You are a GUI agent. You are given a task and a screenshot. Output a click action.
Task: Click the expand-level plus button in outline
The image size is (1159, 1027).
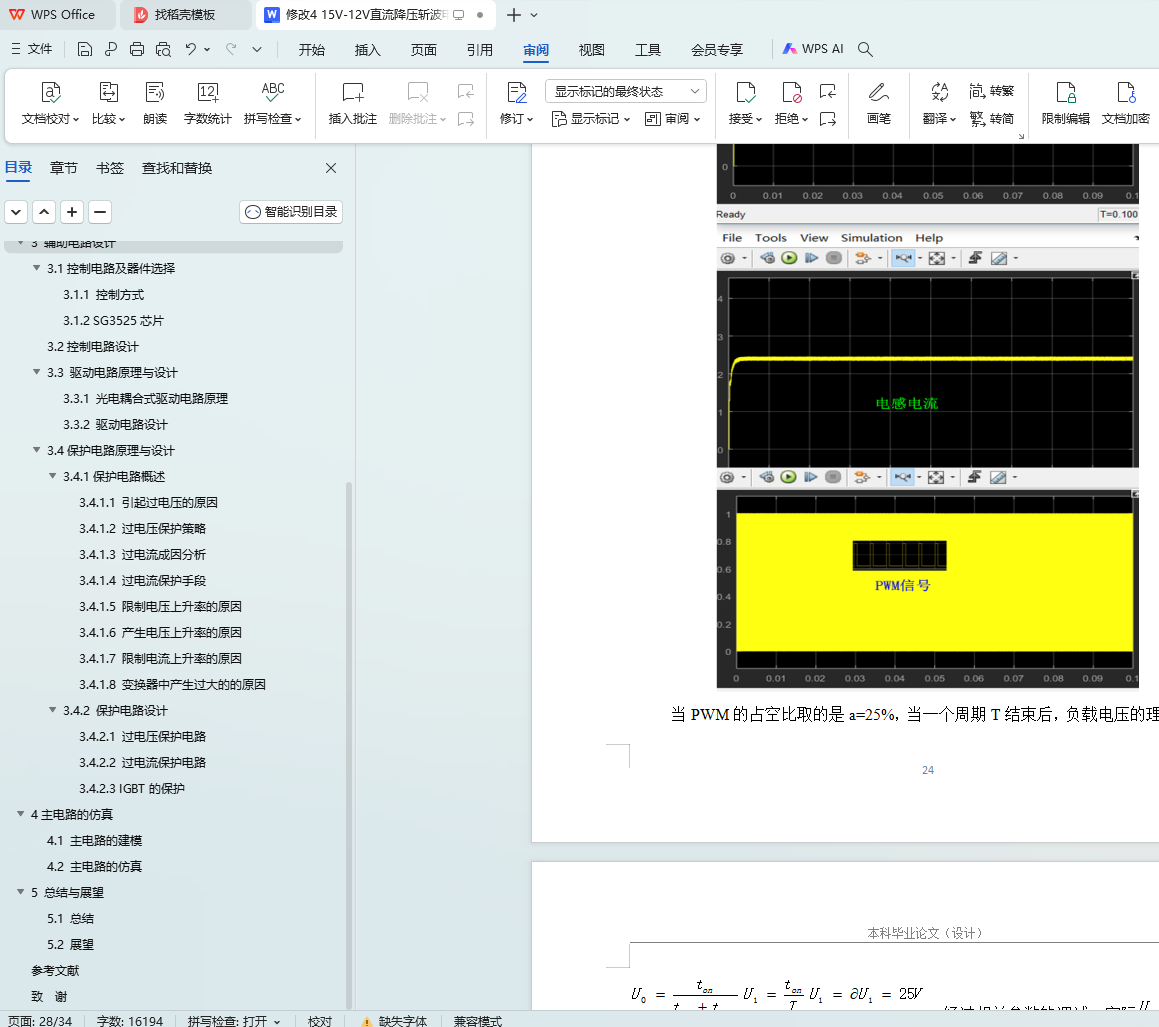tap(72, 212)
